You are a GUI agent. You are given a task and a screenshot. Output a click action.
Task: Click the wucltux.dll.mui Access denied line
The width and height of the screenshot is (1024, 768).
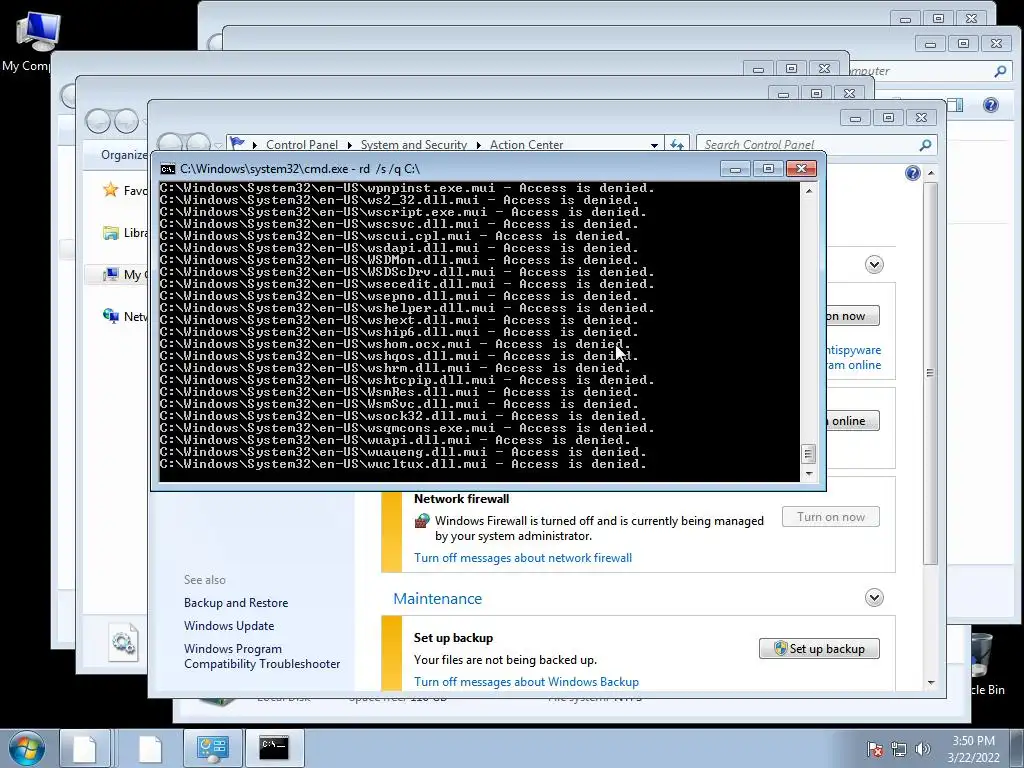pos(403,464)
